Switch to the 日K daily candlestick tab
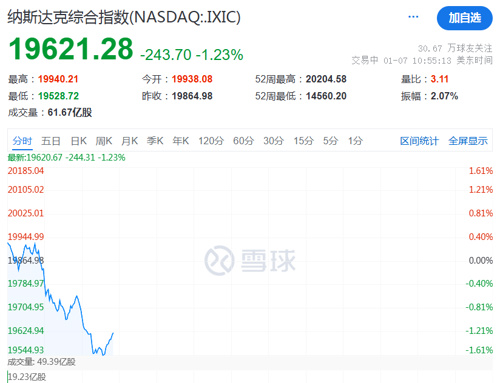Viewport: 500px width, 383px height. [79, 141]
